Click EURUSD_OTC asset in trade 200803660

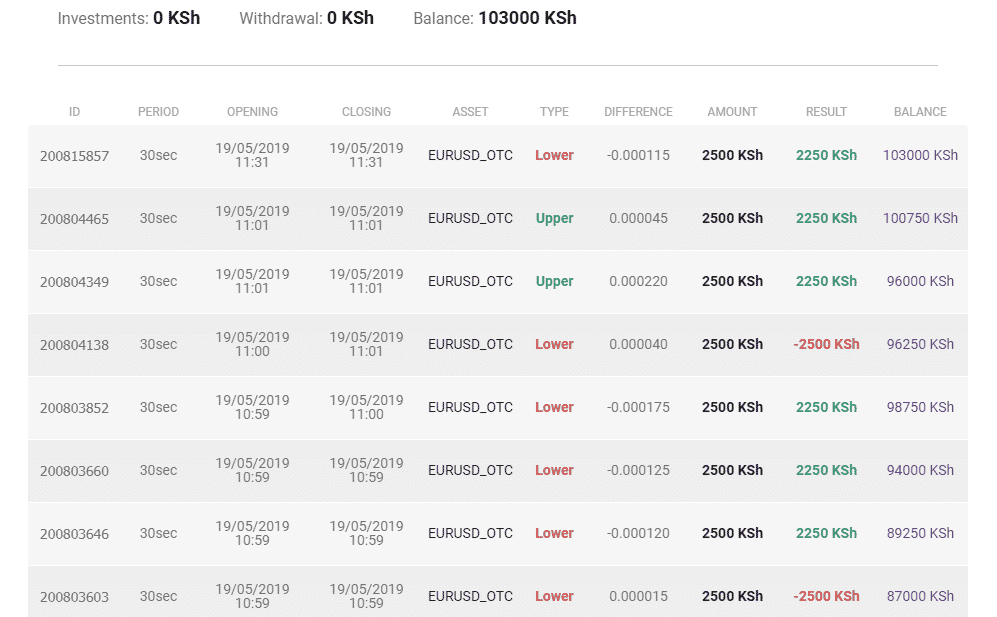click(x=471, y=470)
